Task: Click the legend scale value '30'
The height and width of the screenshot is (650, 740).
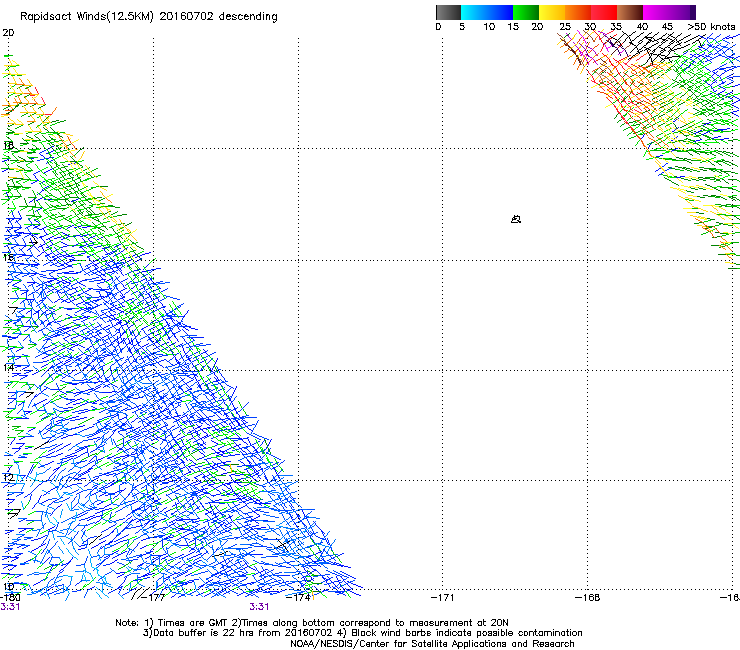Action: coord(590,27)
